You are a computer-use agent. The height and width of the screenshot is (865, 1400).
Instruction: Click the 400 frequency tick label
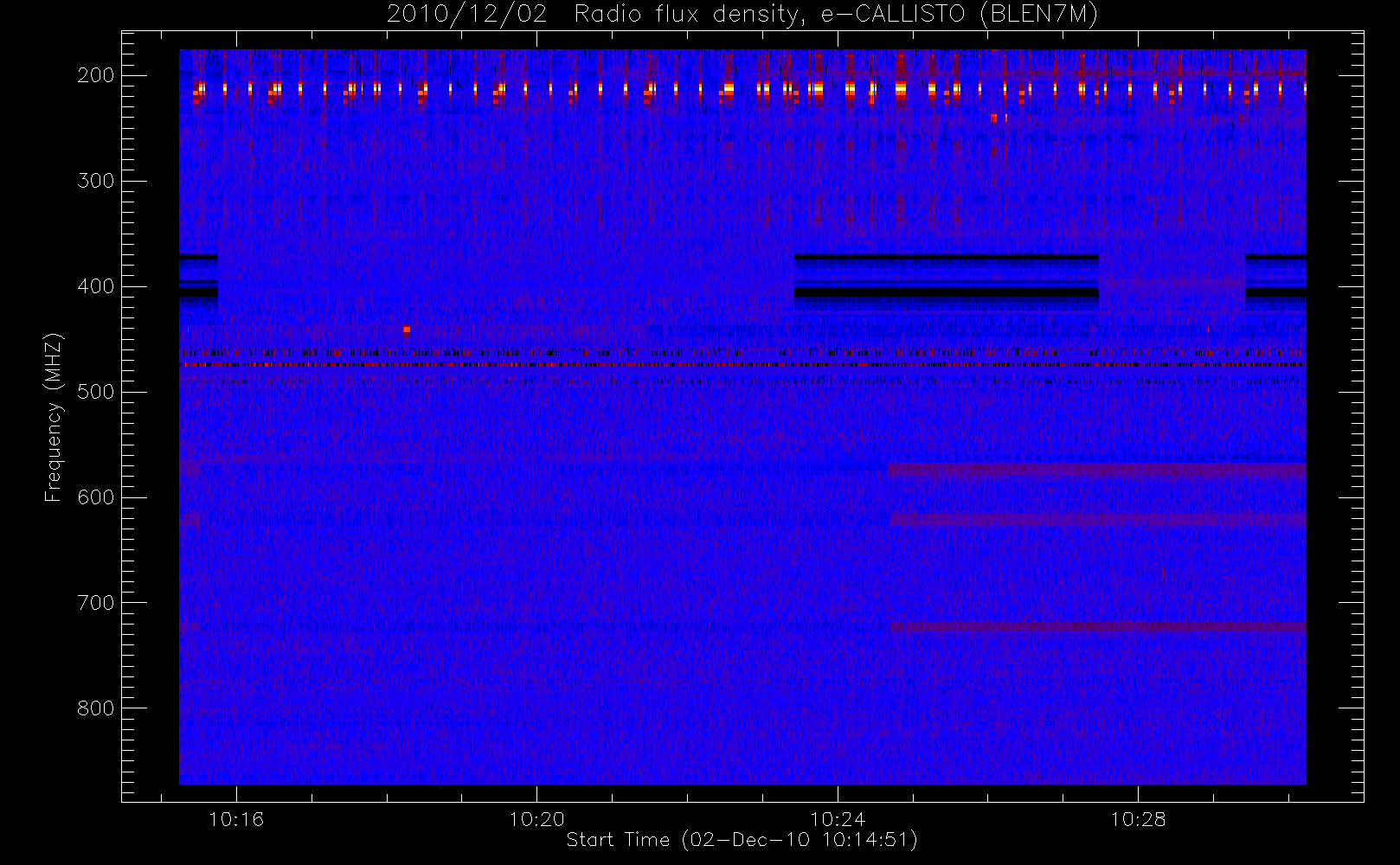[x=96, y=286]
